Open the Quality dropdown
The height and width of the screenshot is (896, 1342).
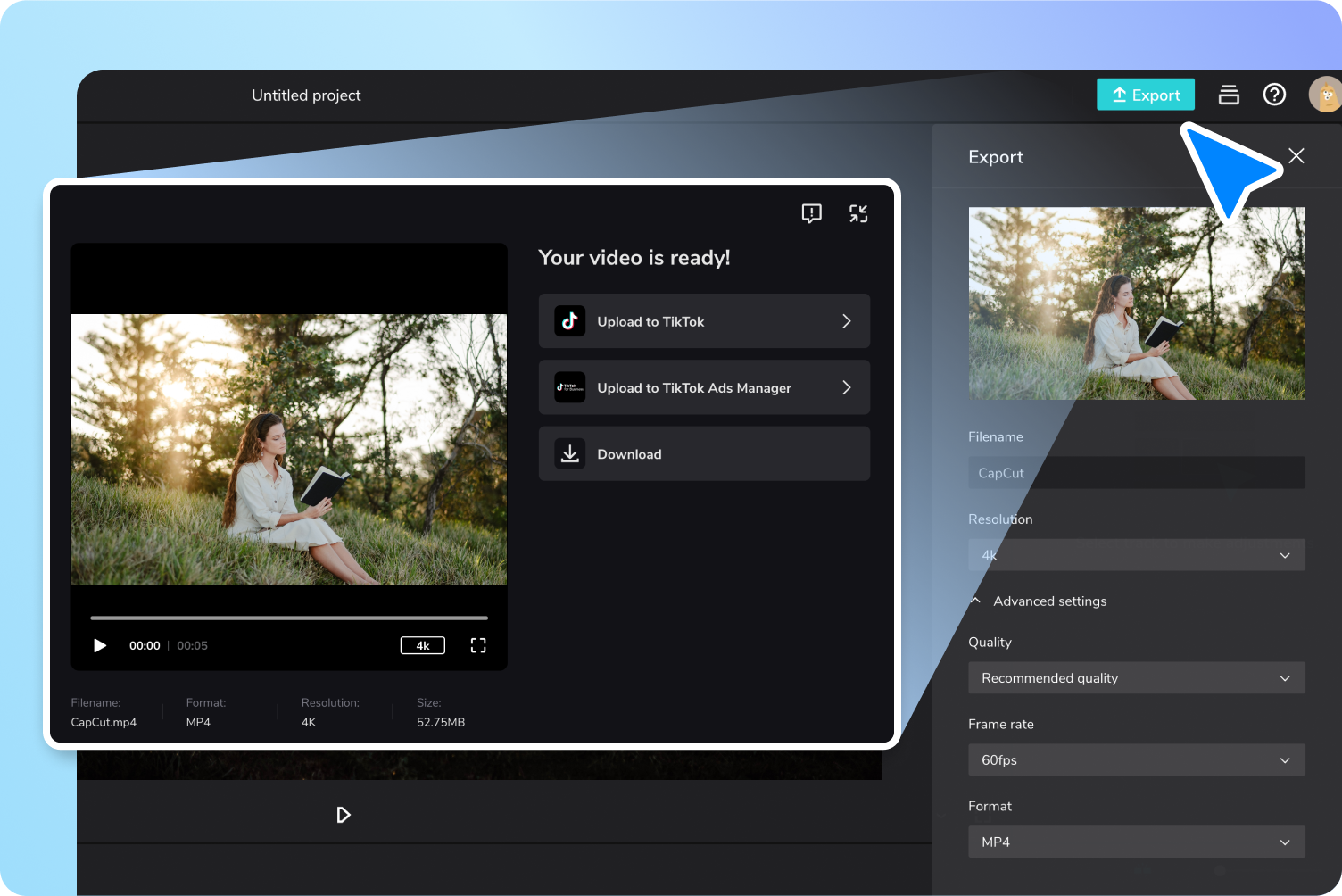(x=1137, y=678)
